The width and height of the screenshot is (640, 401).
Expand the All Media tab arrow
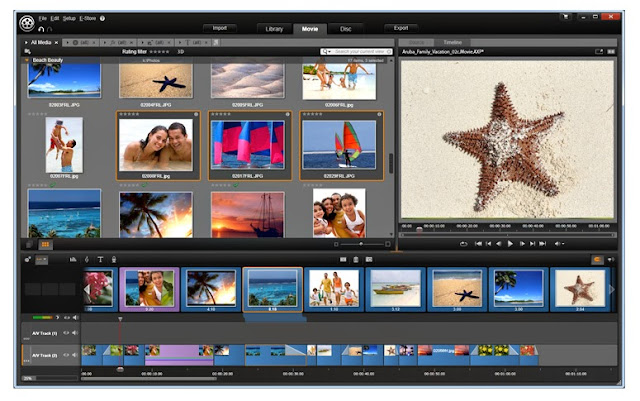pyautogui.click(x=26, y=42)
